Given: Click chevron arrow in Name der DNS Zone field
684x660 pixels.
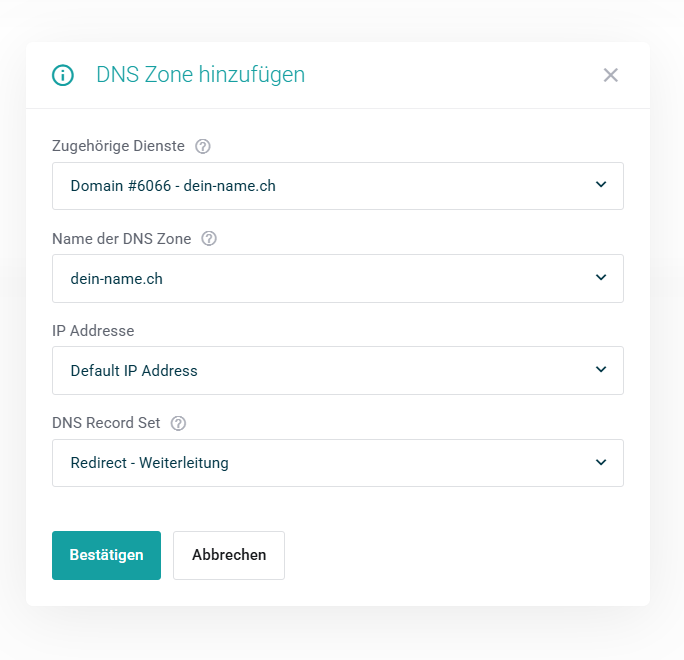Looking at the screenshot, I should click(601, 278).
